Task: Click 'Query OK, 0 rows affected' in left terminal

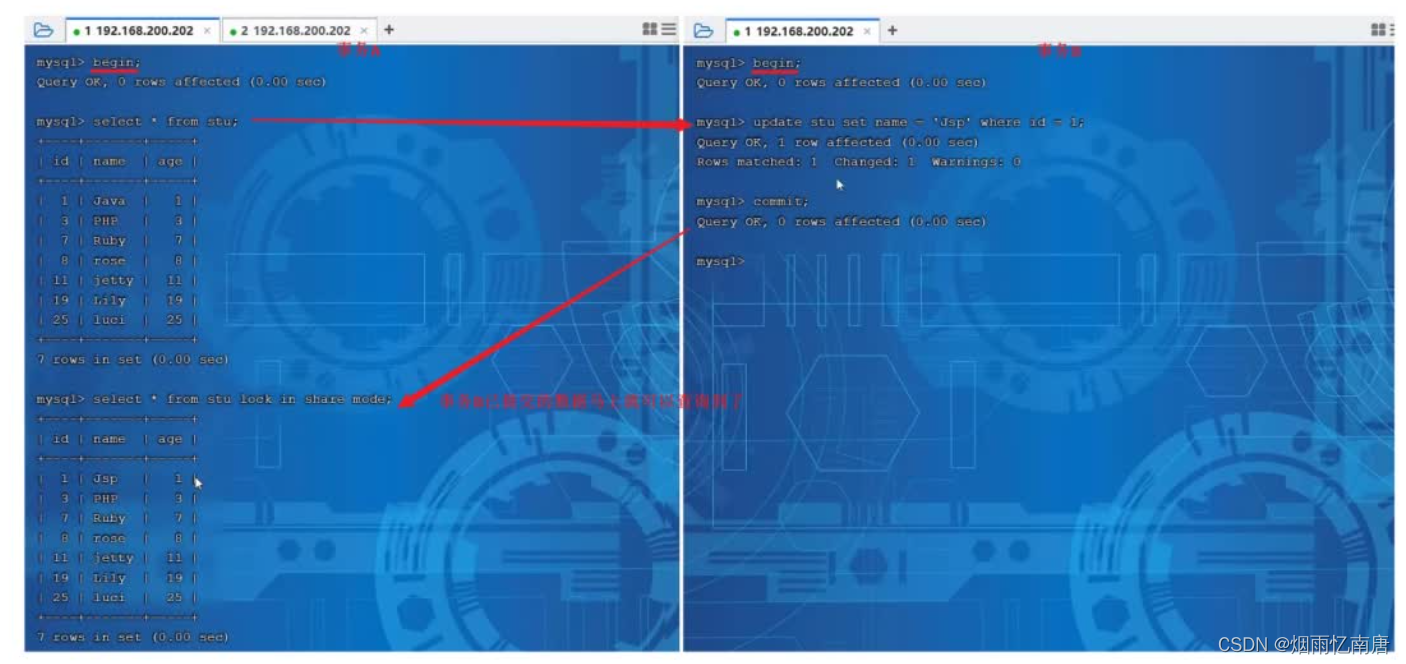Action: (x=181, y=82)
